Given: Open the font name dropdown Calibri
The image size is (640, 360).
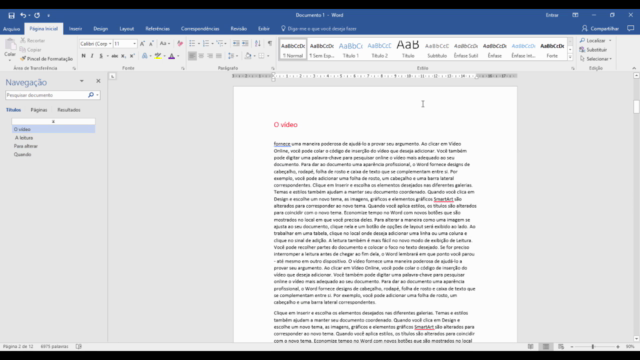Looking at the screenshot, I should pos(110,44).
